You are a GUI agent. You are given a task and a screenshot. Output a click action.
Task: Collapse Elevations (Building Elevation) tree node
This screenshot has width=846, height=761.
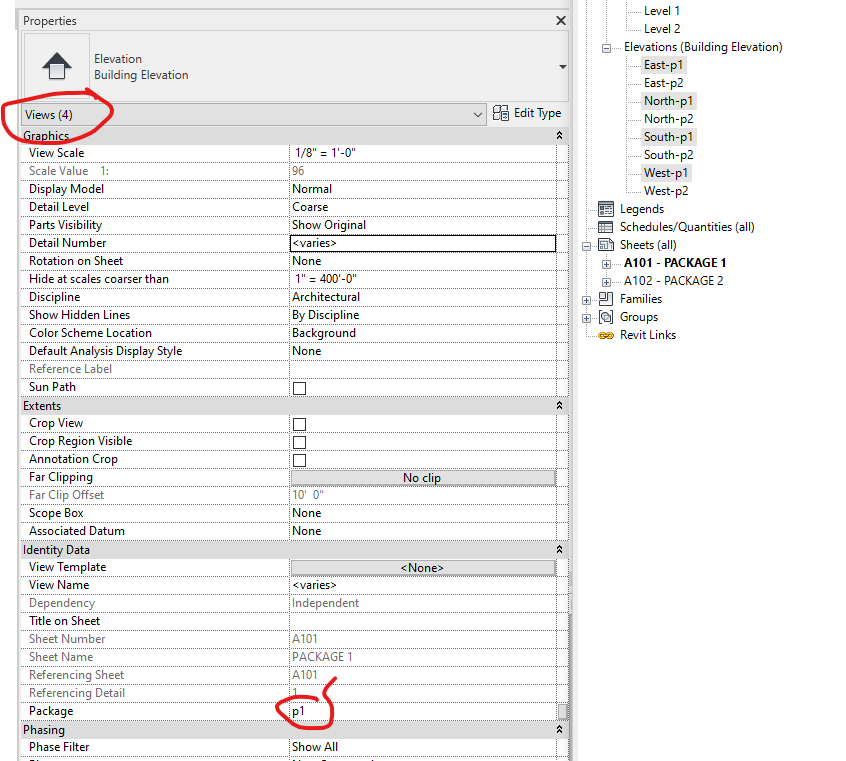[x=606, y=48]
